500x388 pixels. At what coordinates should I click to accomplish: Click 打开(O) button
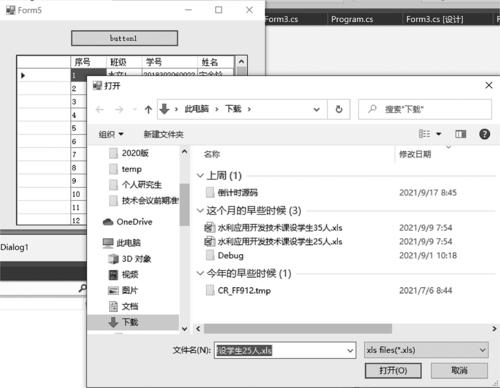(393, 370)
